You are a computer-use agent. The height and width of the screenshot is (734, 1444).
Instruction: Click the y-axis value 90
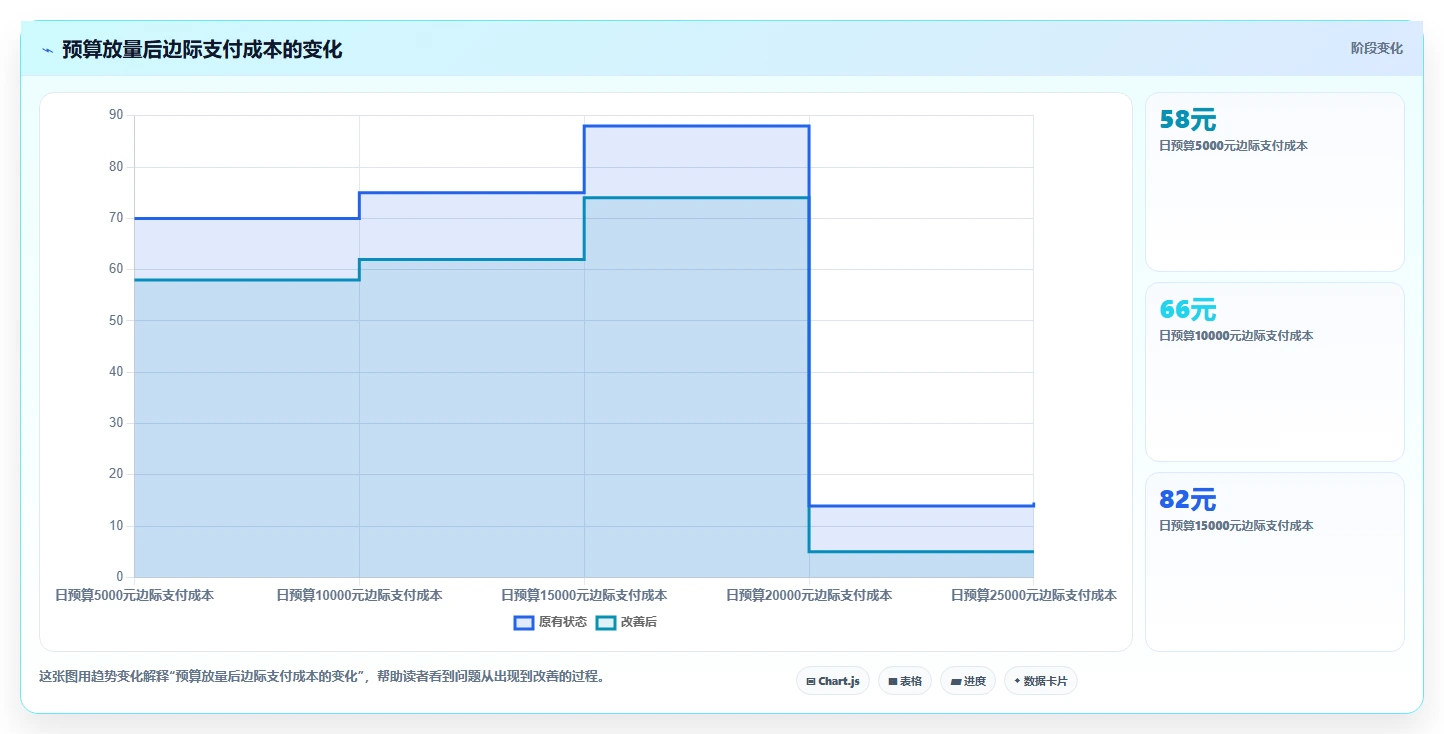116,115
